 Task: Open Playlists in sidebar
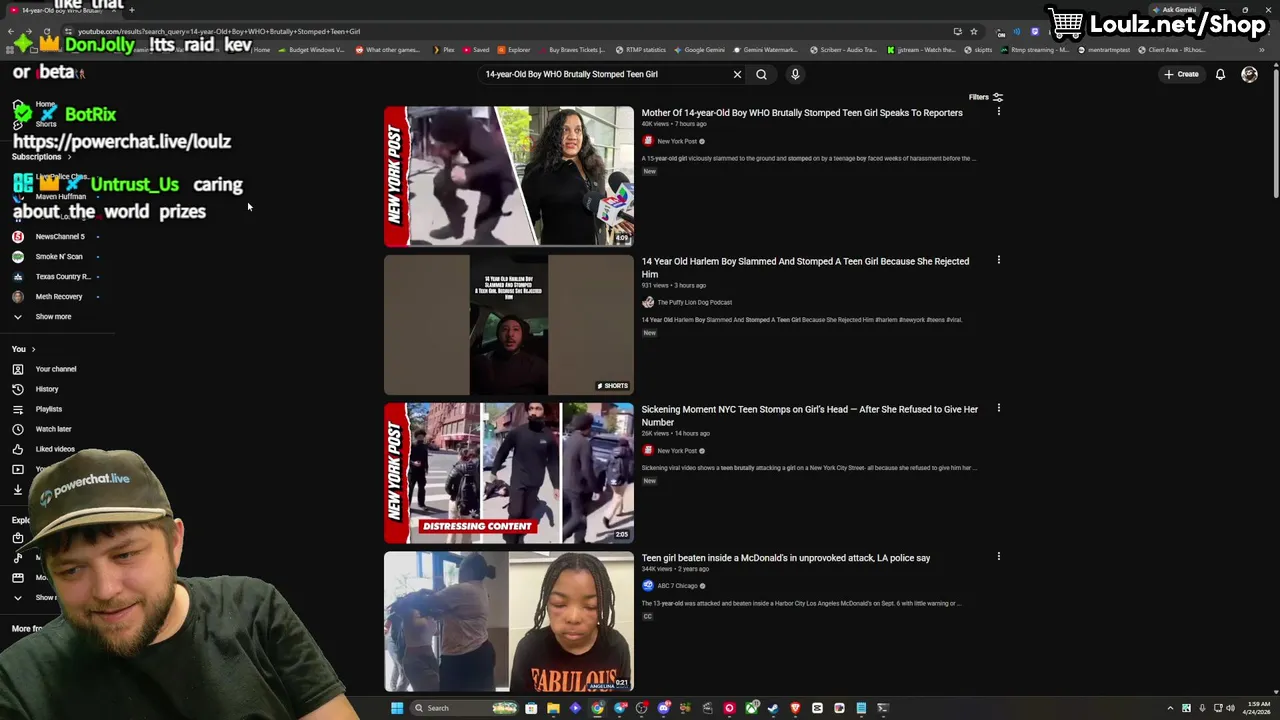48,409
